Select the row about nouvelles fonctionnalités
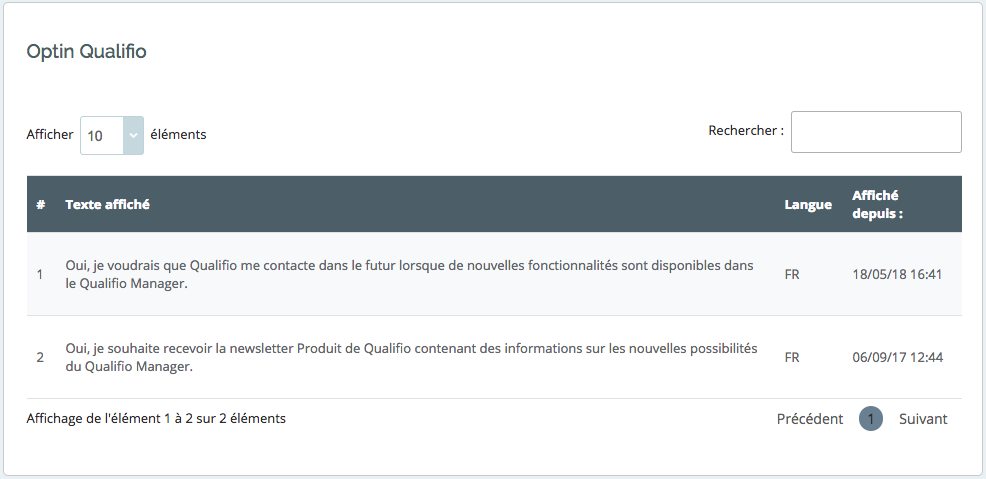986x479 pixels. pyautogui.click(x=494, y=274)
